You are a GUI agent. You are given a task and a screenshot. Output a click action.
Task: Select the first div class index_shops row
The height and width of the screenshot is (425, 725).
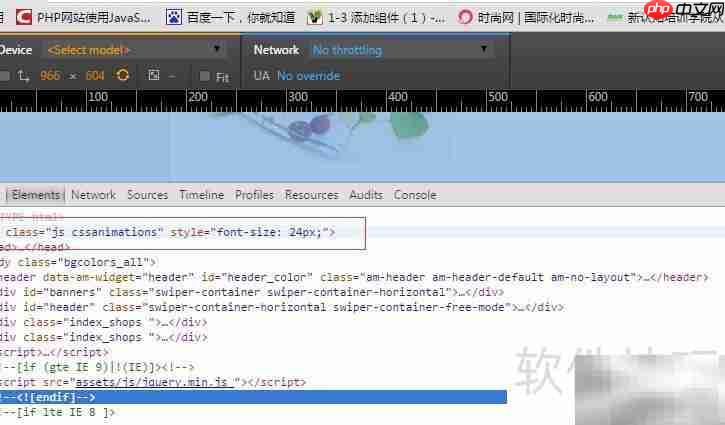104,322
